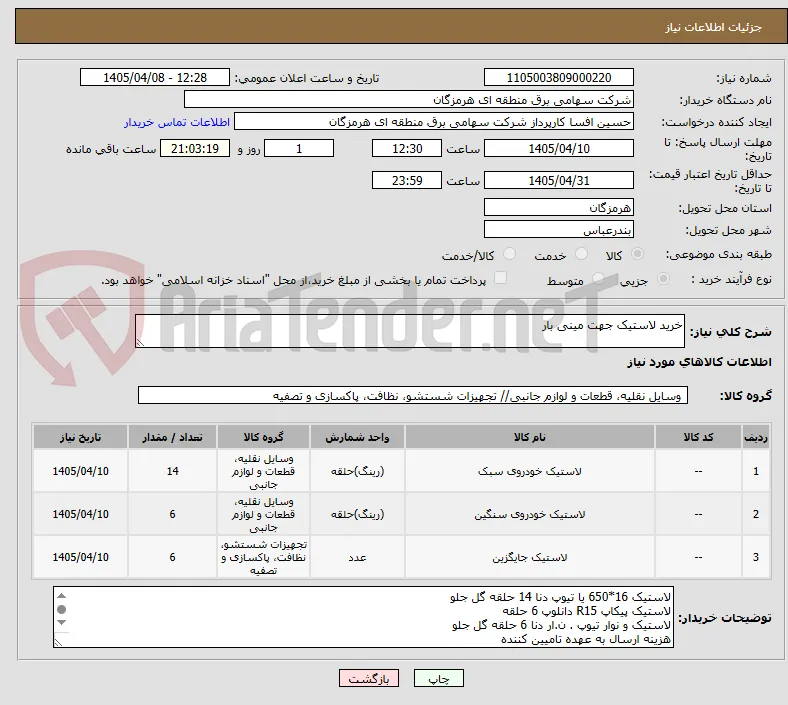The width and height of the screenshot is (788, 705).
Task: Select the متوسط purchase type radio
Action: (598, 278)
